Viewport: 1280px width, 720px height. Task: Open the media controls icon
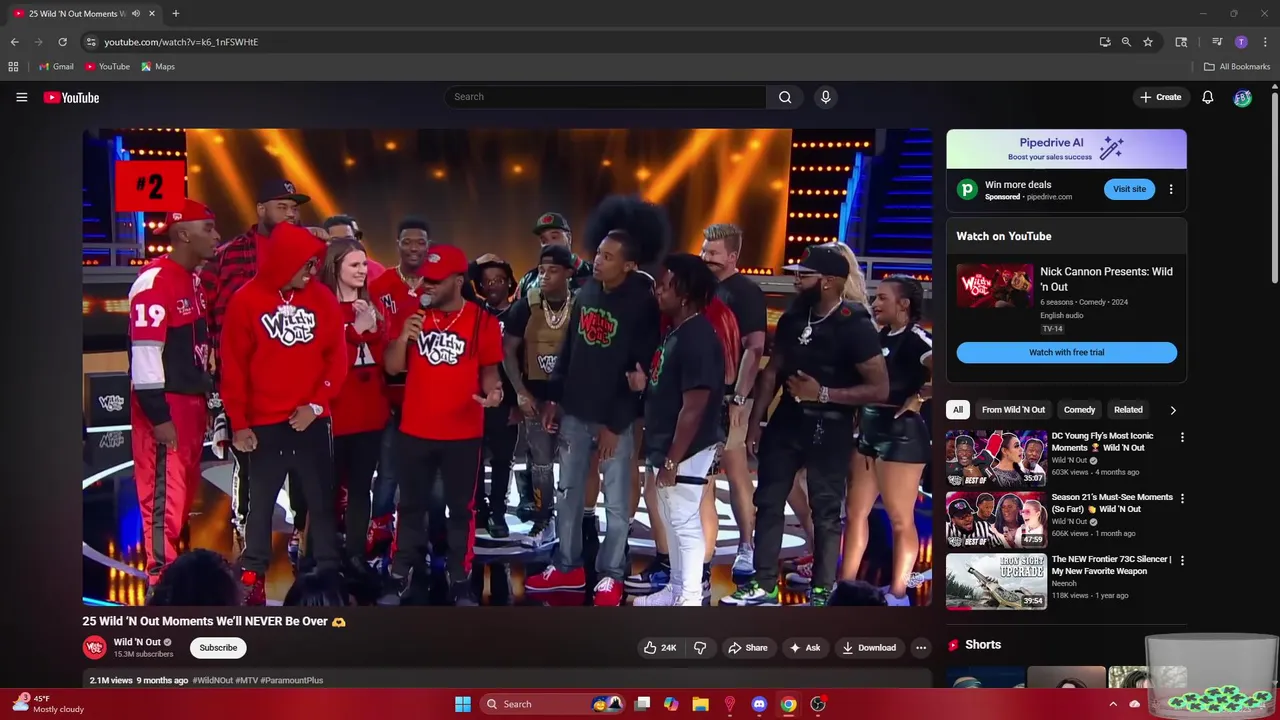pyautogui.click(x=1217, y=42)
